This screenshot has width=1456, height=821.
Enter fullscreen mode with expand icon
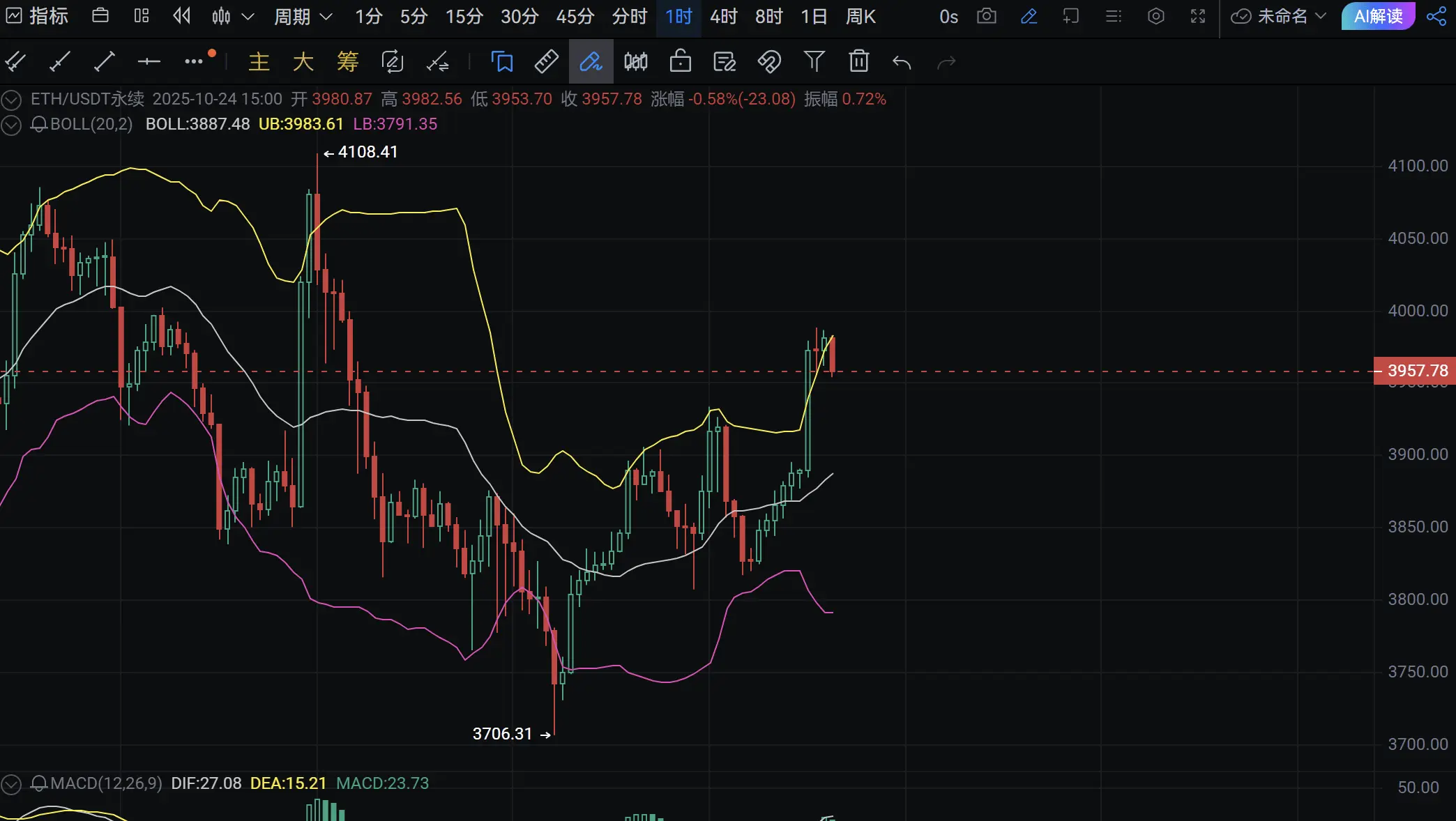coord(1197,16)
